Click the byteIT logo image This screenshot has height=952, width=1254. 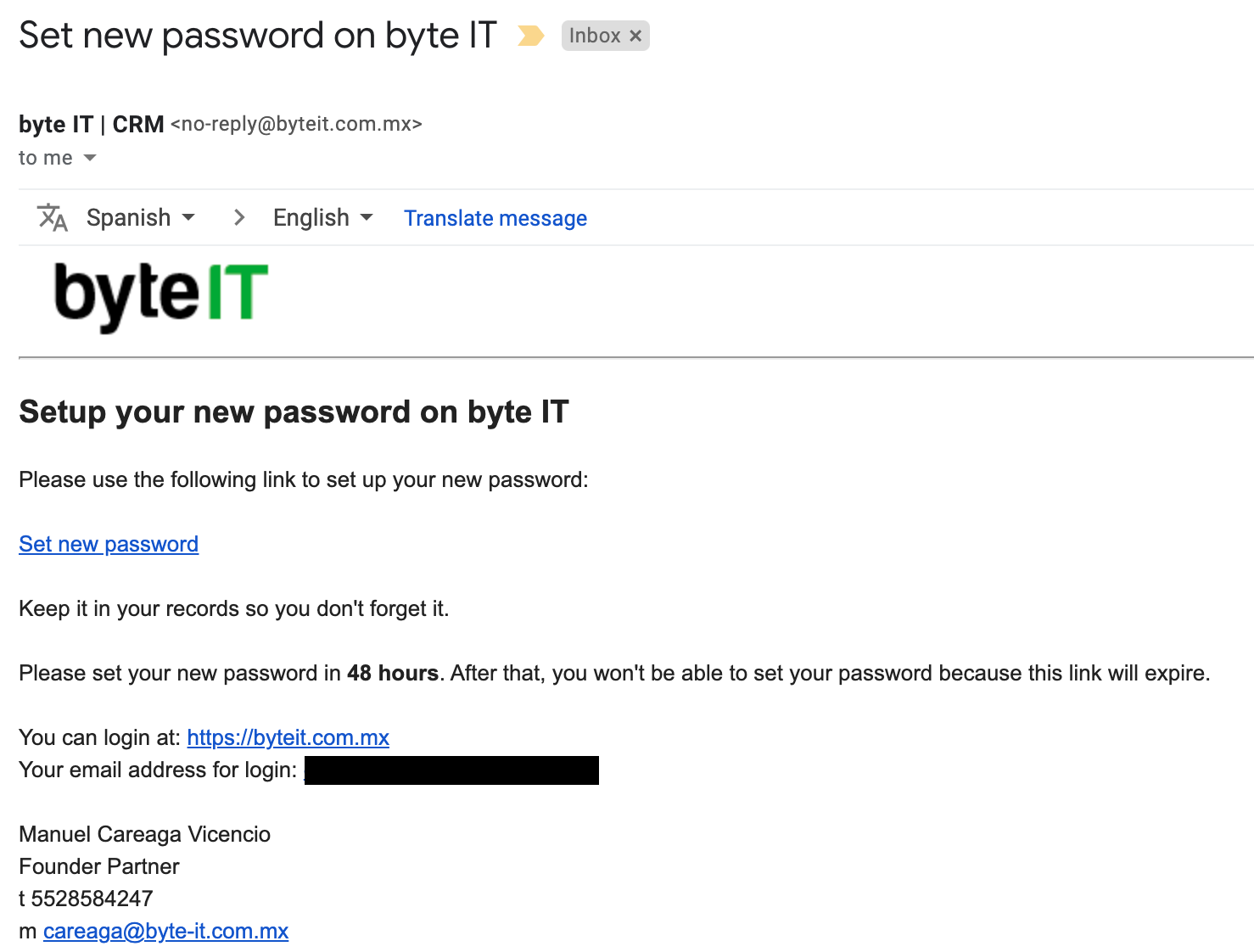pos(161,296)
